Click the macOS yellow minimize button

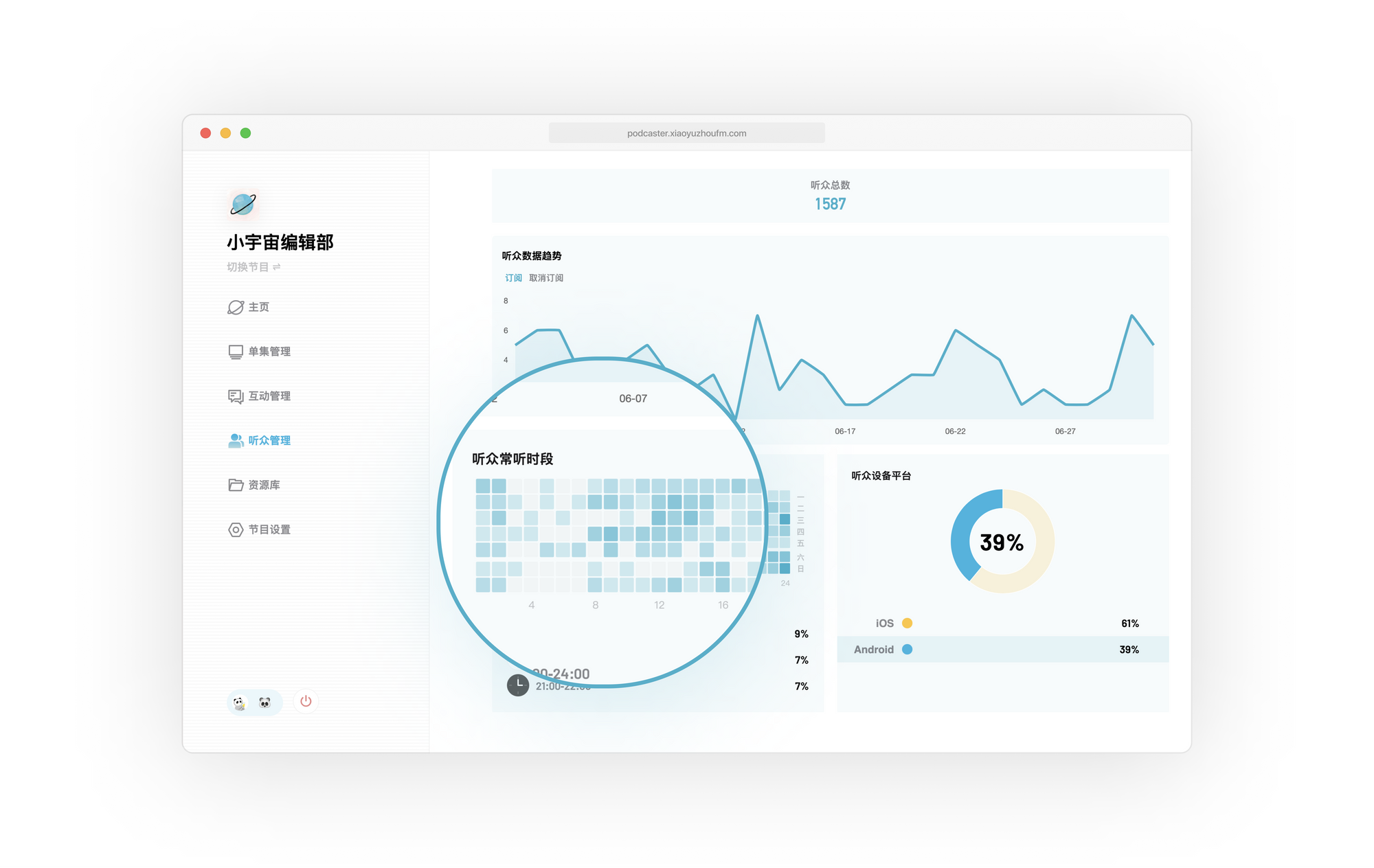click(225, 133)
